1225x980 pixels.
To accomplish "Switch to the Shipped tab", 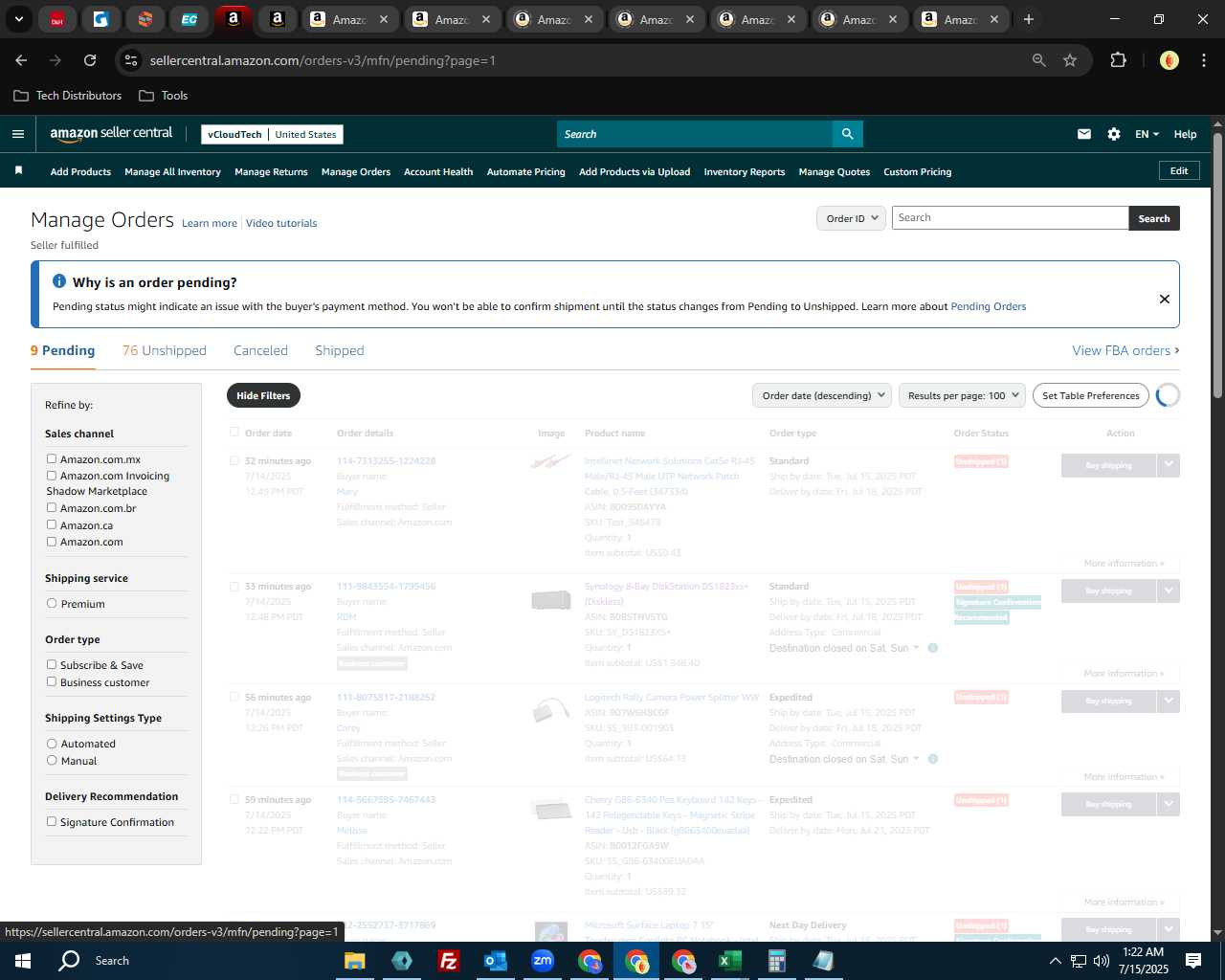I will point(340,350).
